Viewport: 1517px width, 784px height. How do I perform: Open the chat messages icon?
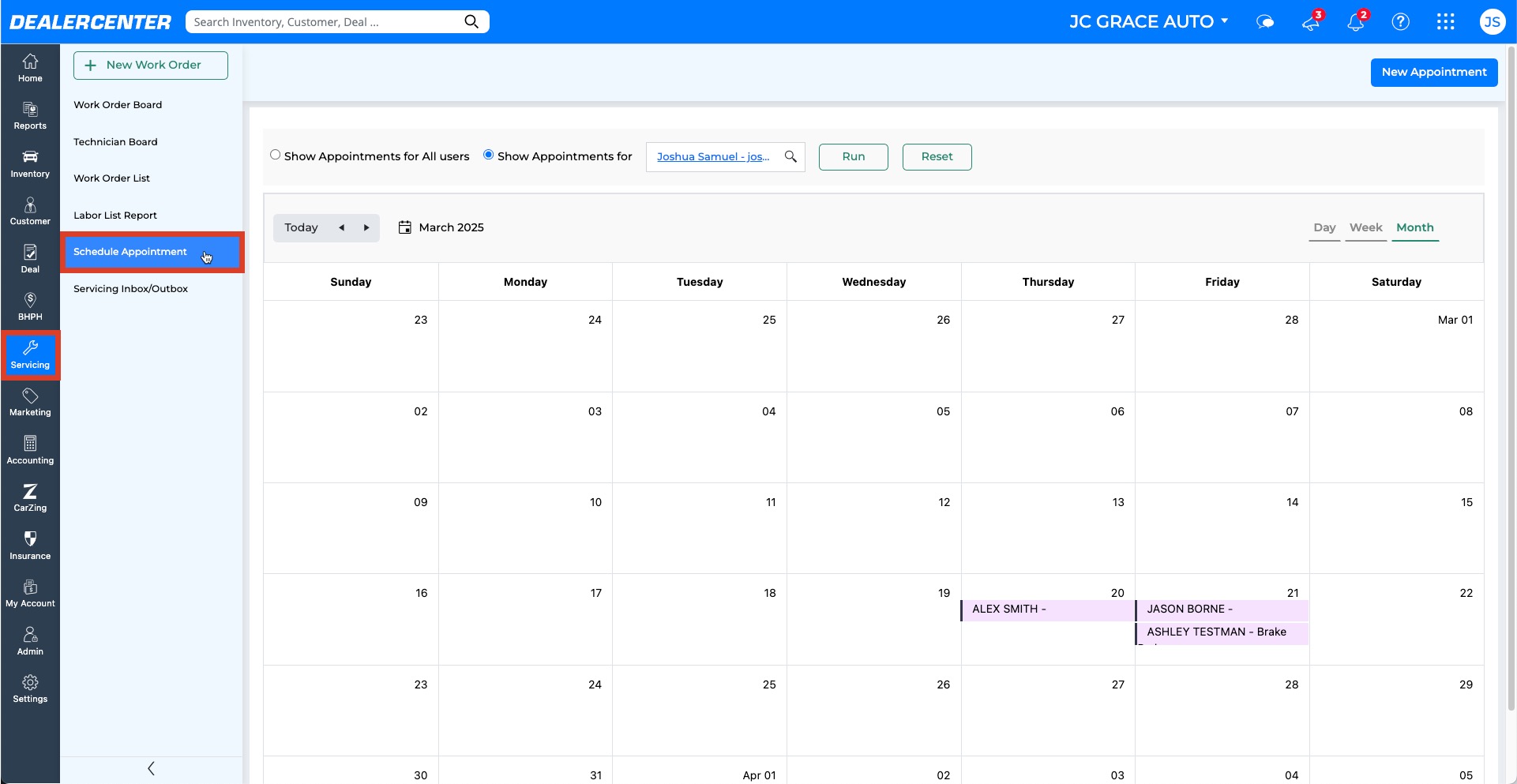point(1265,22)
